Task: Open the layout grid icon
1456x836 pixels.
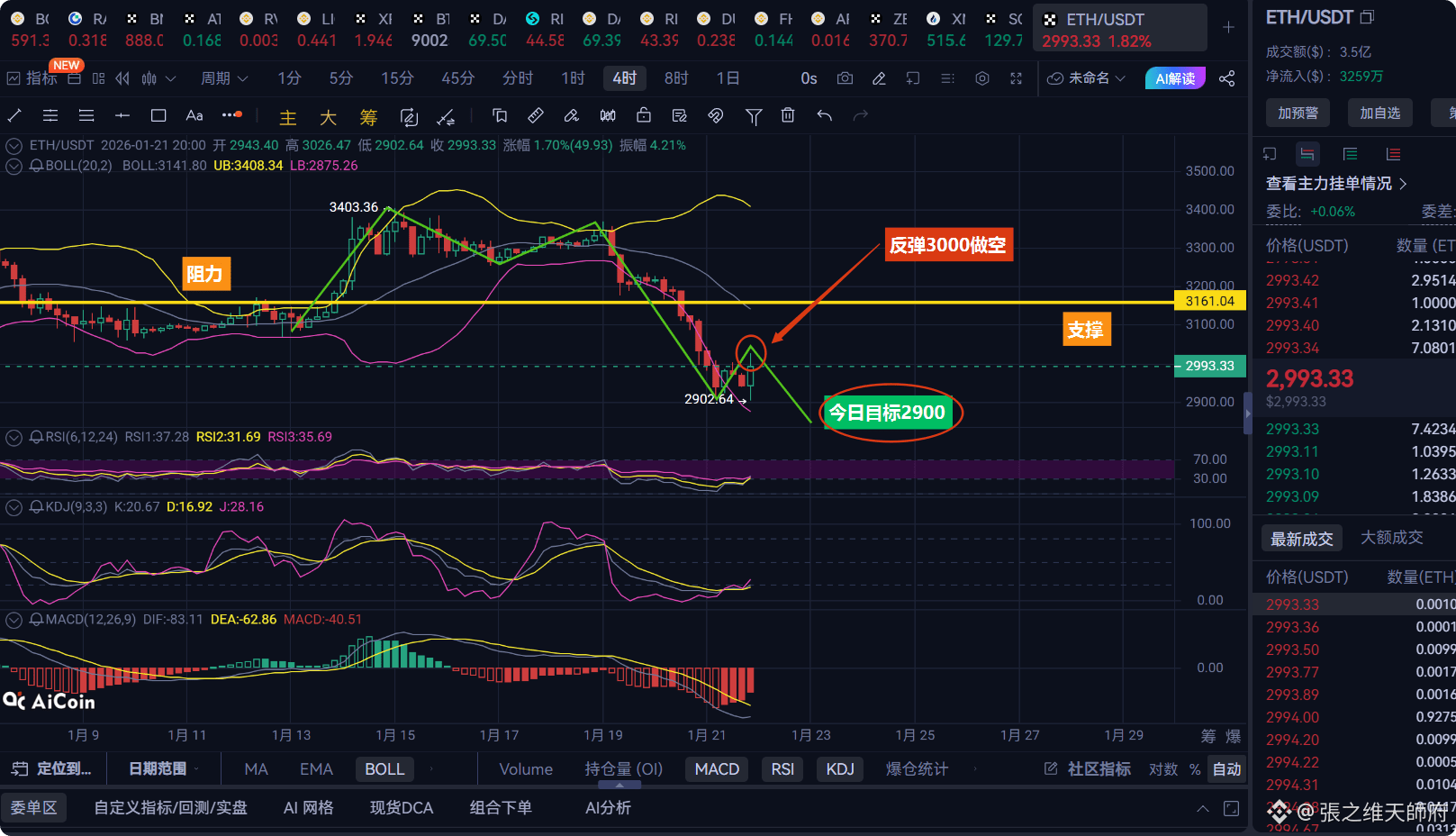Action: (98, 78)
